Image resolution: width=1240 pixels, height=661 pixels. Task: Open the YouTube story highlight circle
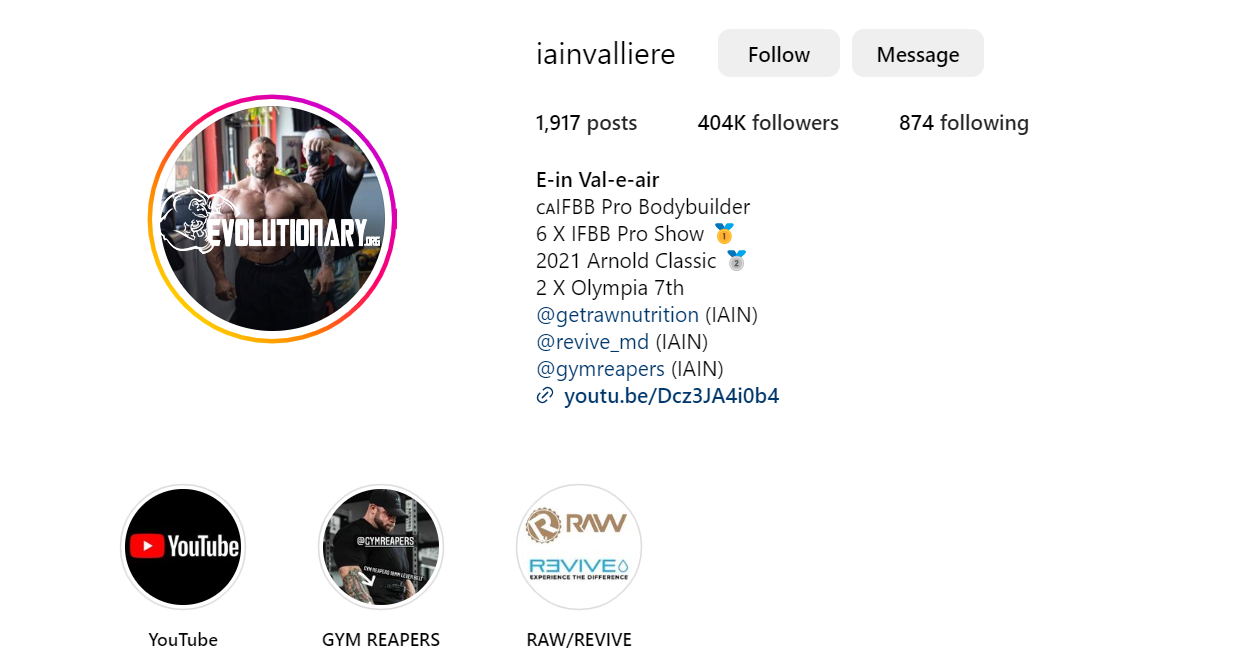coord(183,547)
